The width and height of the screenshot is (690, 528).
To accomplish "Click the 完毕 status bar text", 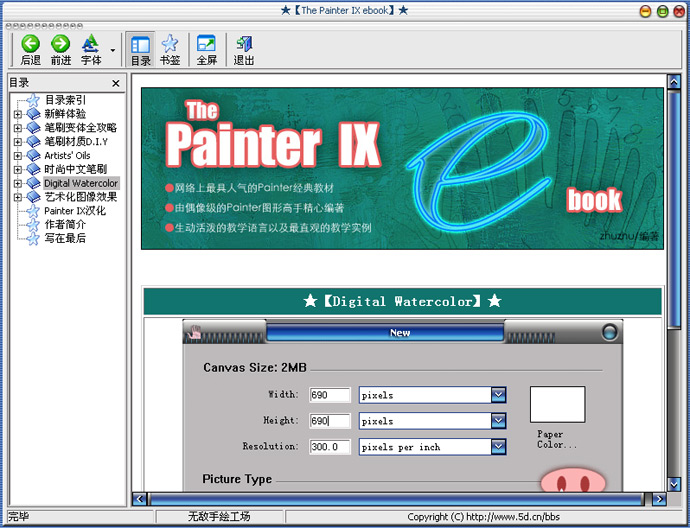I will 19,517.
